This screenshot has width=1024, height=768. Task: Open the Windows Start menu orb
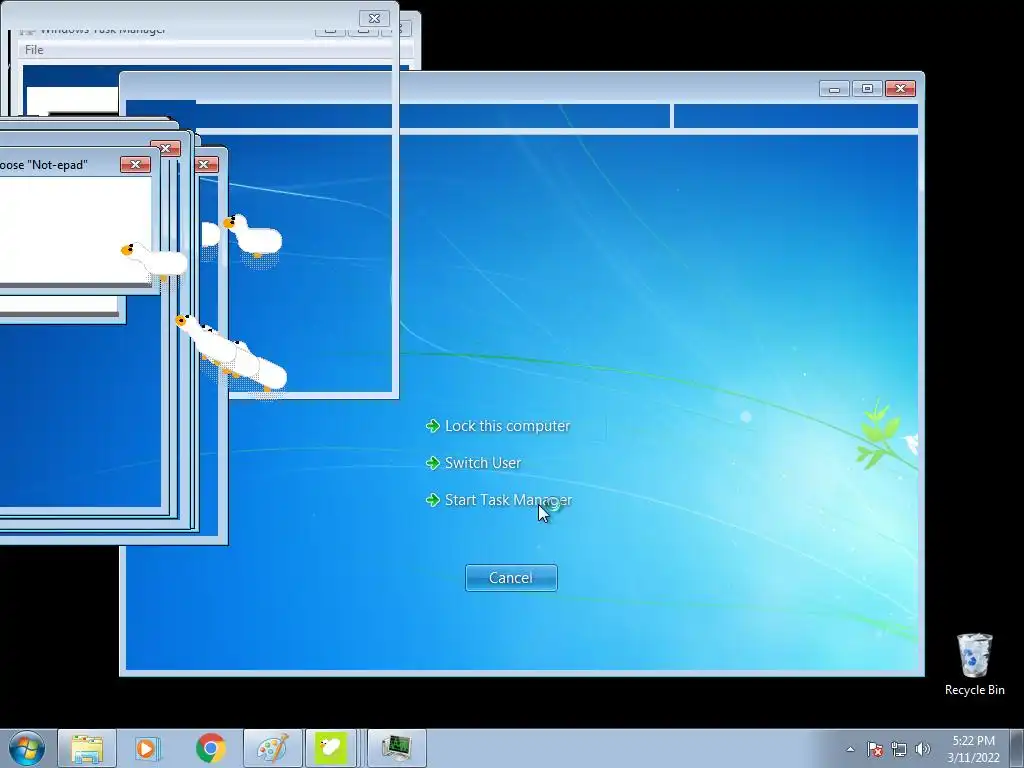(26, 748)
